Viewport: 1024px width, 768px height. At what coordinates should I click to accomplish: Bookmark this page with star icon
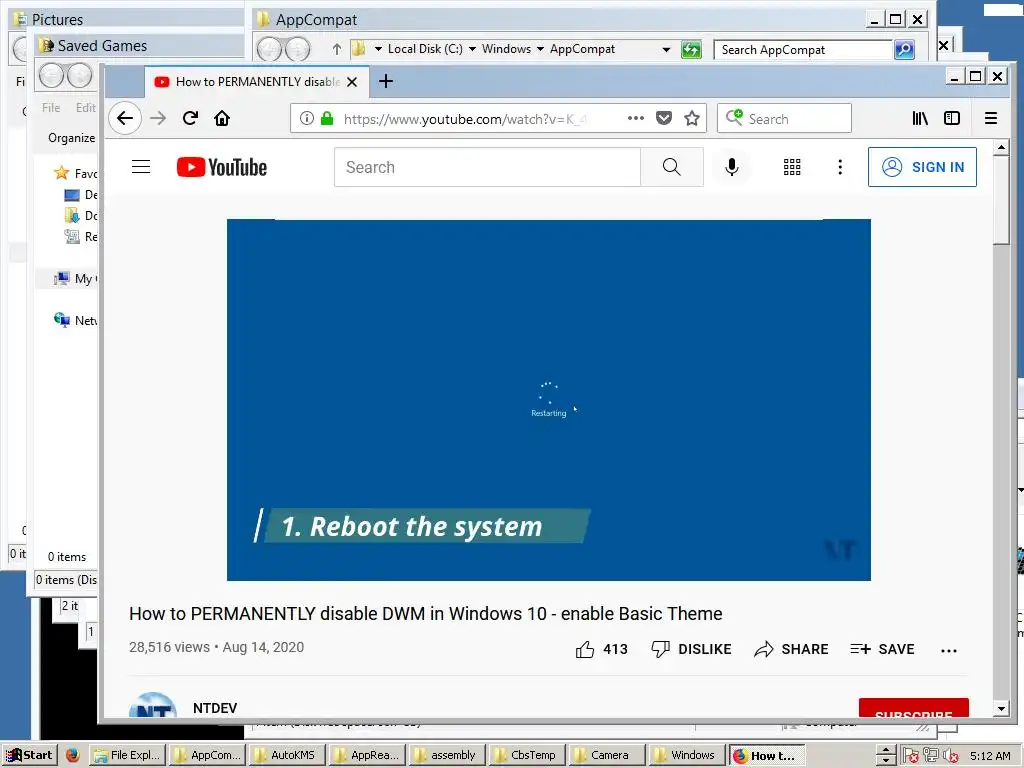pos(692,118)
